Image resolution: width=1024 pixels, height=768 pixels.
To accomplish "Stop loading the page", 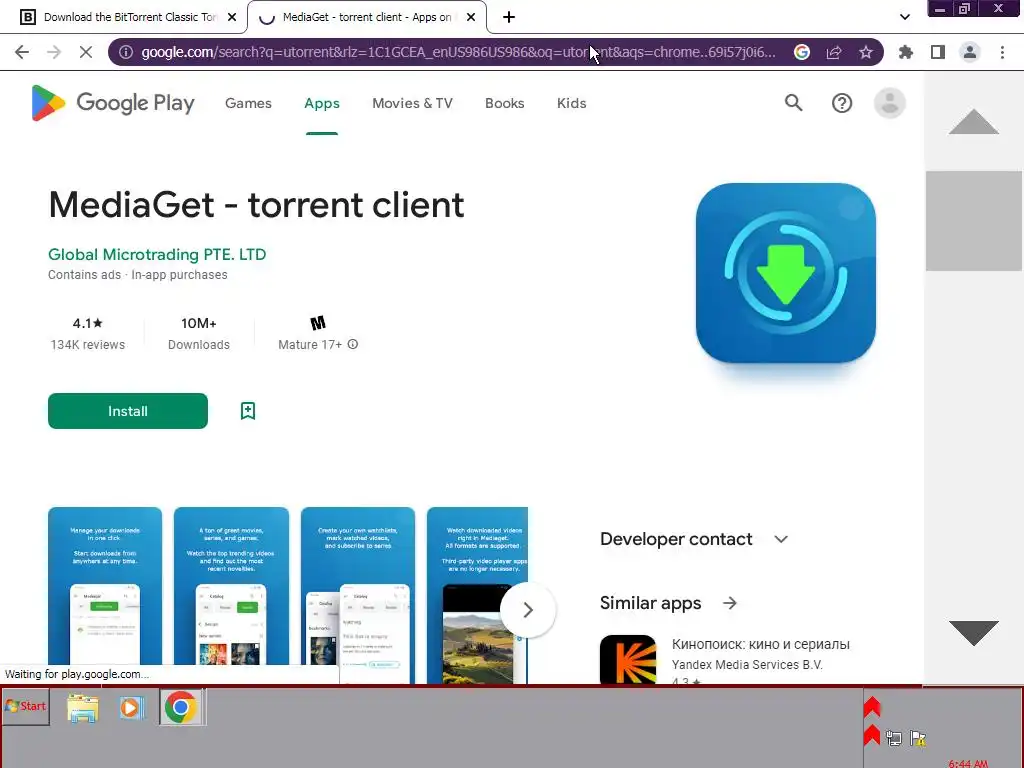I will (86, 52).
